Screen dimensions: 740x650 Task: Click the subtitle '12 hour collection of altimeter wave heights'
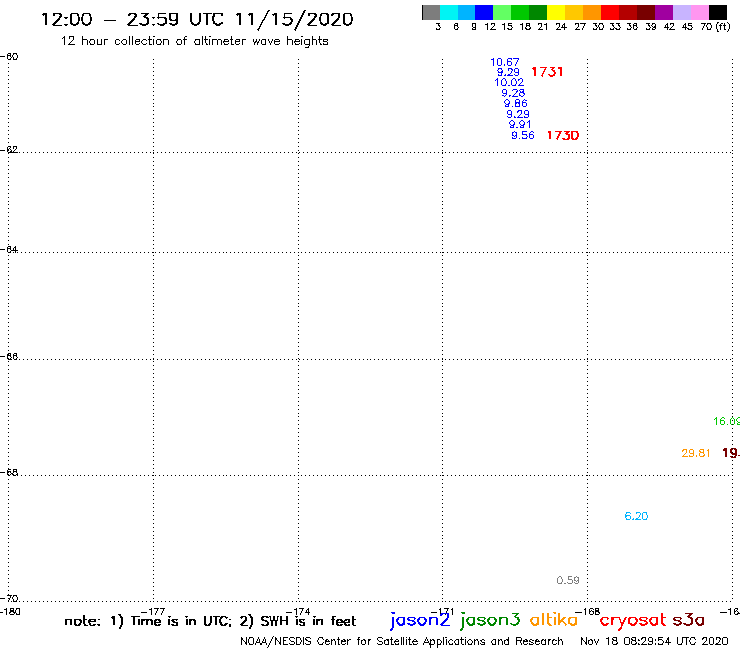(194, 41)
